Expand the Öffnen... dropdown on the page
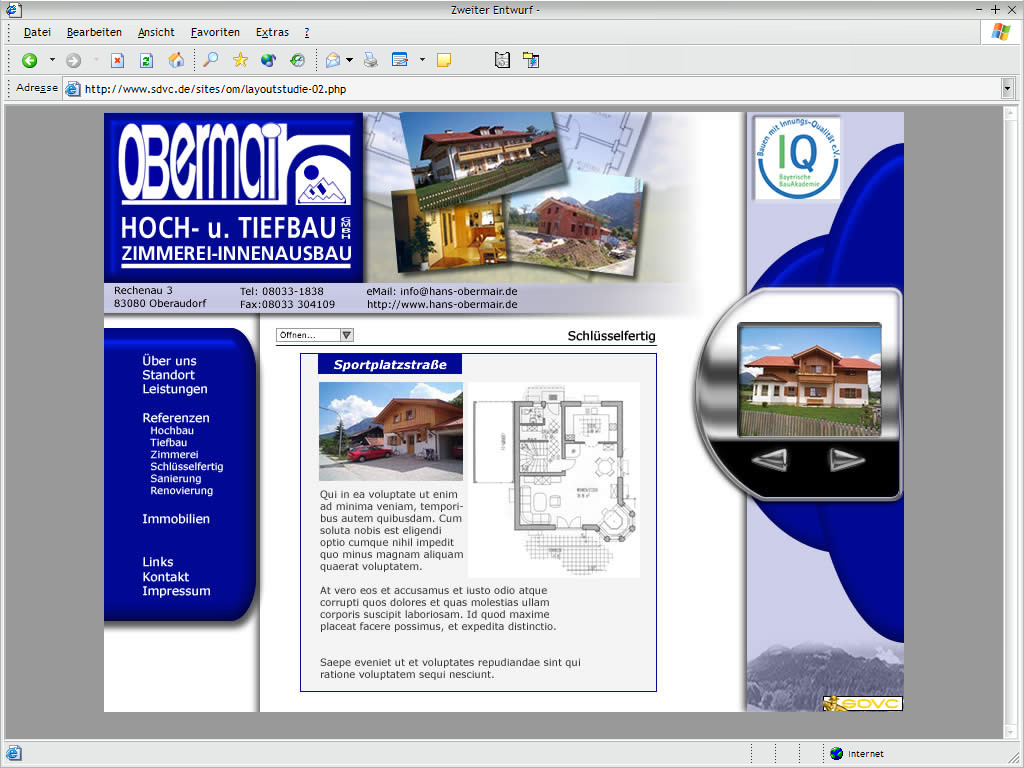This screenshot has width=1024, height=768. [347, 336]
